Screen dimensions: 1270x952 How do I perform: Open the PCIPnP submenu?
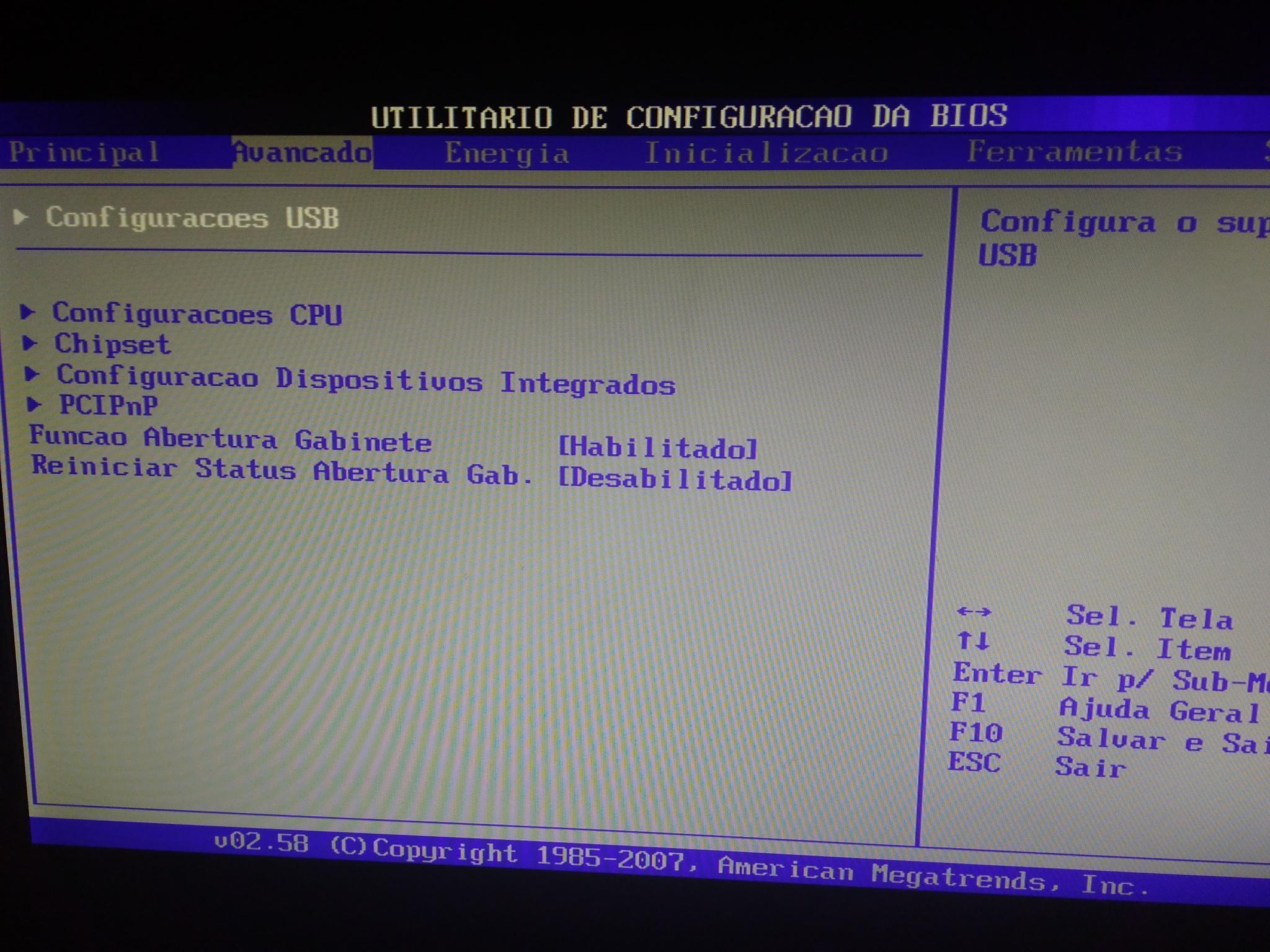tap(109, 405)
